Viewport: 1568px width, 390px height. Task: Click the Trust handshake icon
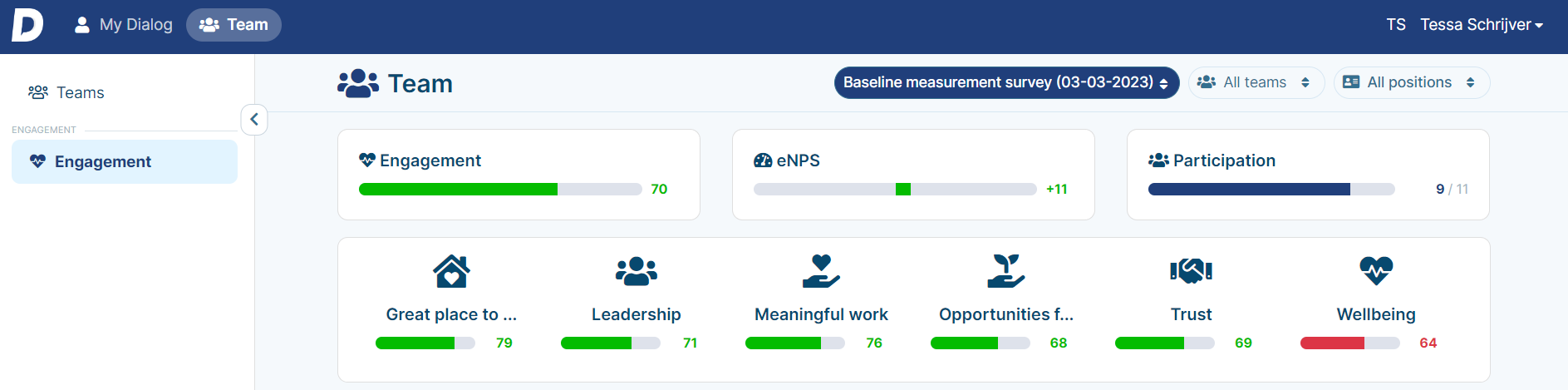(x=1191, y=270)
